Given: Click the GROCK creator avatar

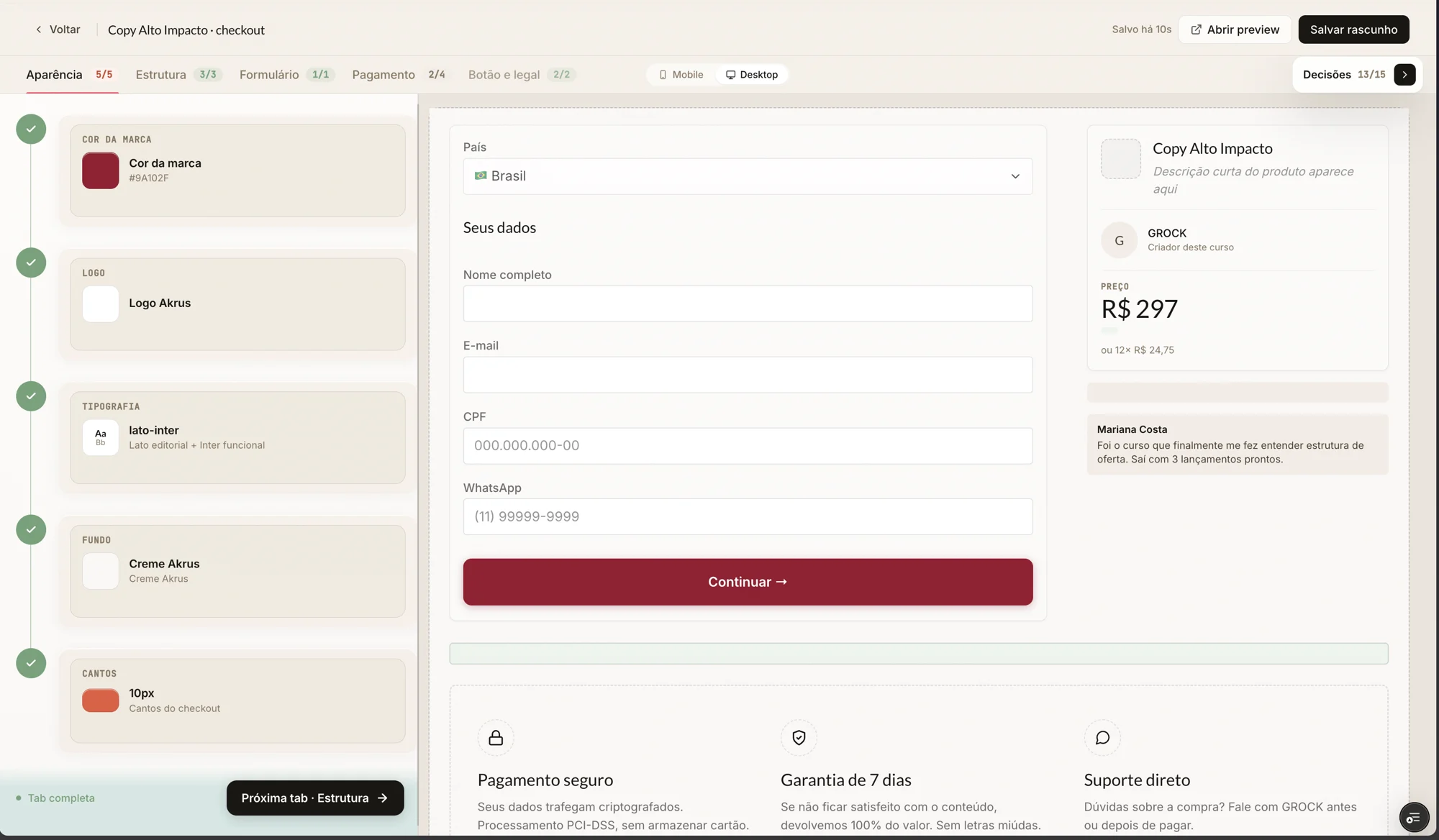Looking at the screenshot, I should click(x=1119, y=240).
